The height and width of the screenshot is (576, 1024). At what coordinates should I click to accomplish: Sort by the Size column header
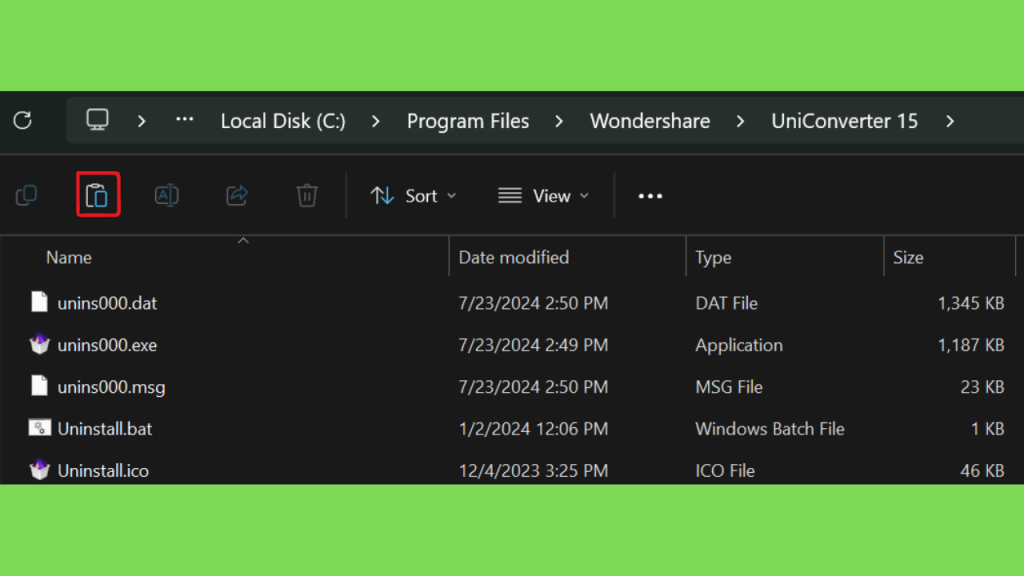click(x=908, y=257)
